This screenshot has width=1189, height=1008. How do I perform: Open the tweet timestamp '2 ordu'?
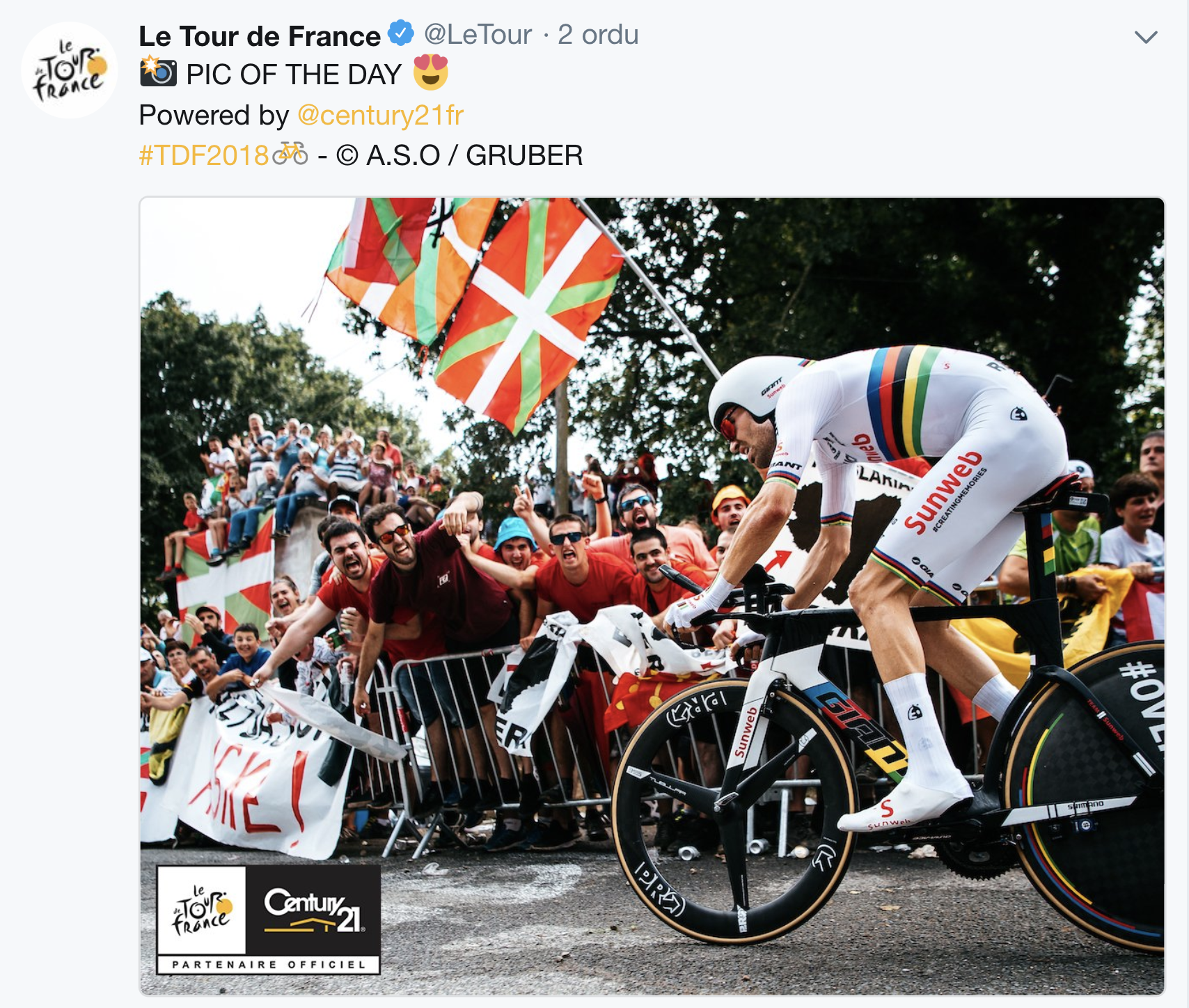tap(598, 34)
